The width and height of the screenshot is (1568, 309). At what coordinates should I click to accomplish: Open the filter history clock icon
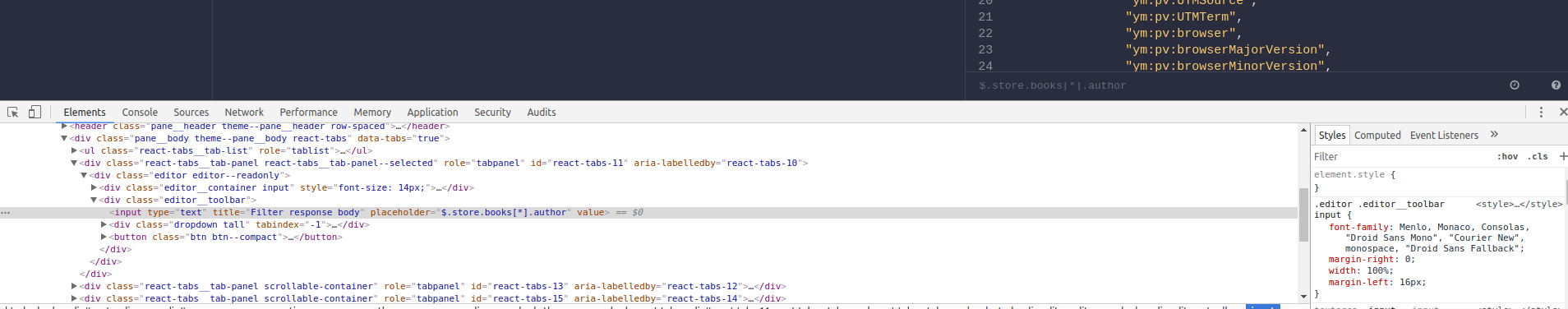click(x=1515, y=85)
